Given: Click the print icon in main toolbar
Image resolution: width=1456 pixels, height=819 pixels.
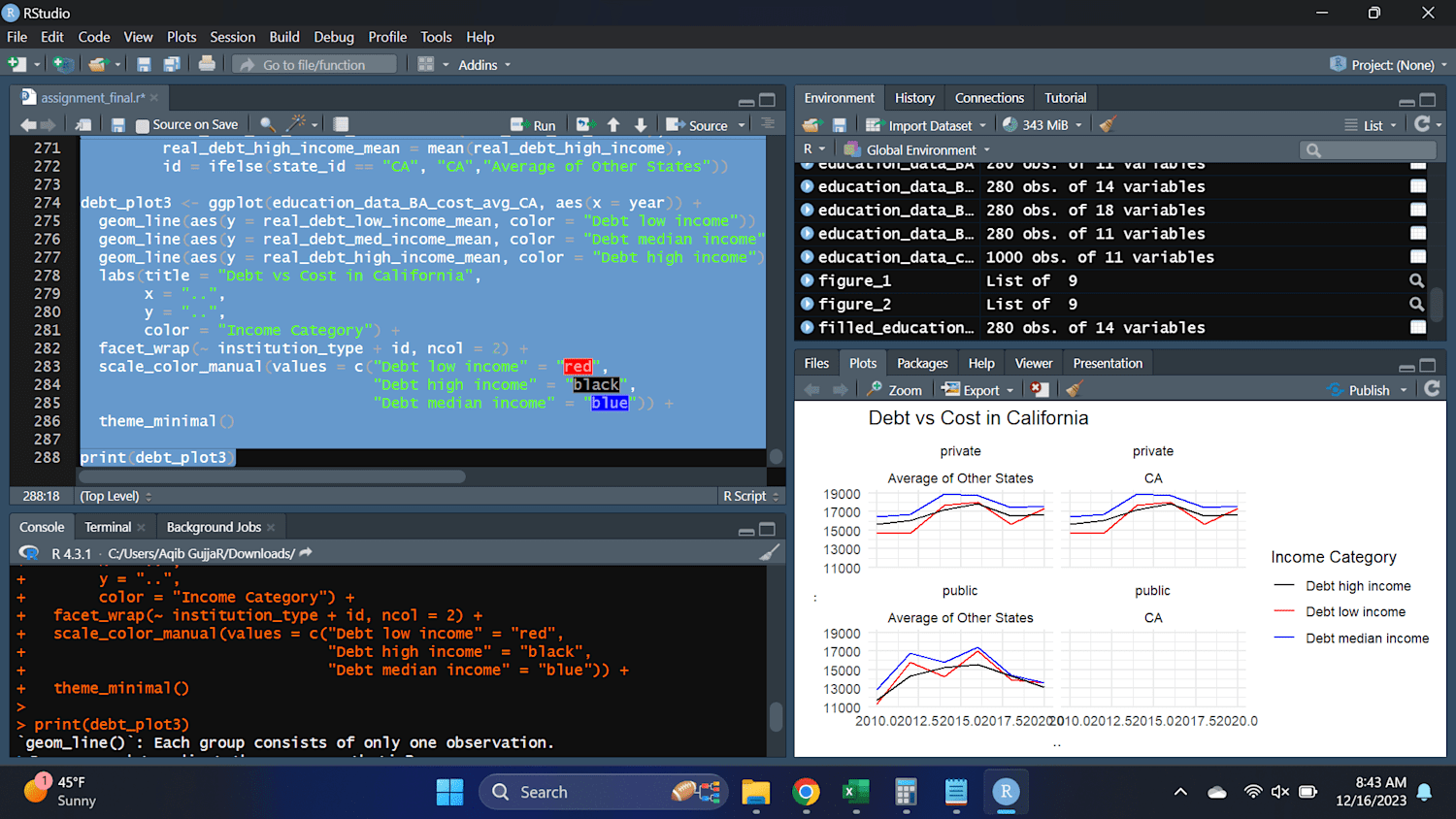Looking at the screenshot, I should point(207,64).
